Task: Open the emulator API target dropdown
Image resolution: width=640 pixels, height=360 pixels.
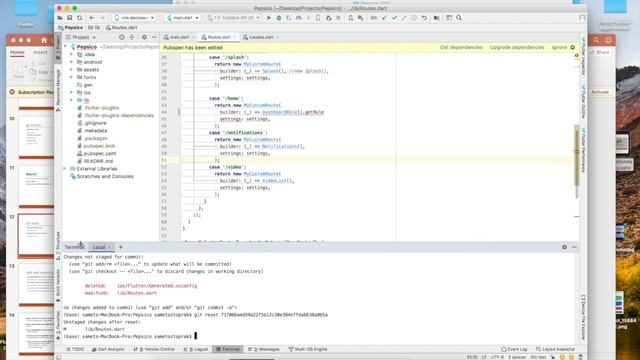Action: 233,18
